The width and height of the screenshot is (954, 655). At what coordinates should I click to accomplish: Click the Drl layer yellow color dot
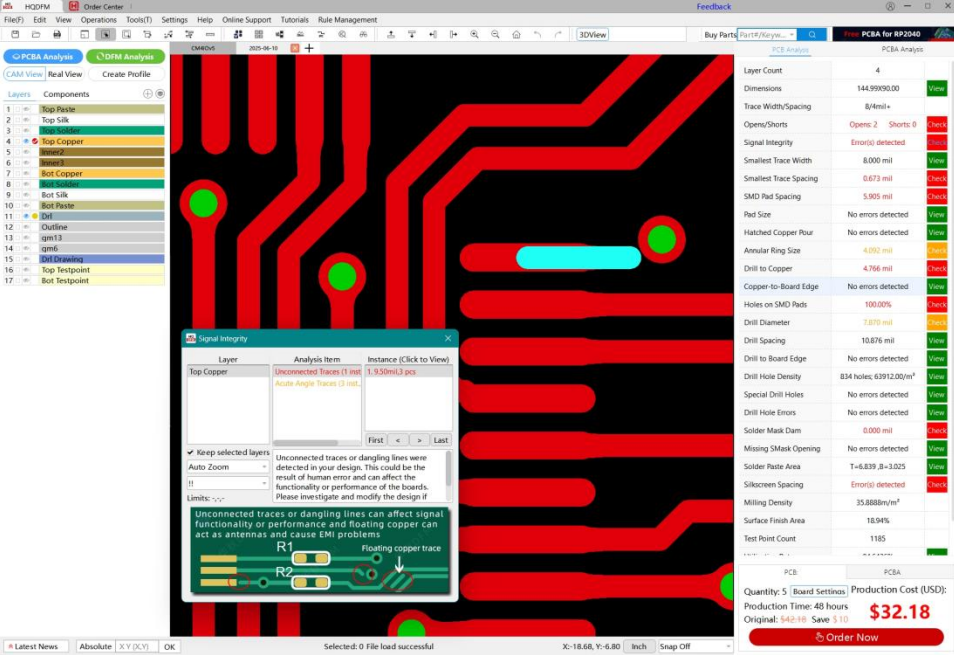coord(35,216)
